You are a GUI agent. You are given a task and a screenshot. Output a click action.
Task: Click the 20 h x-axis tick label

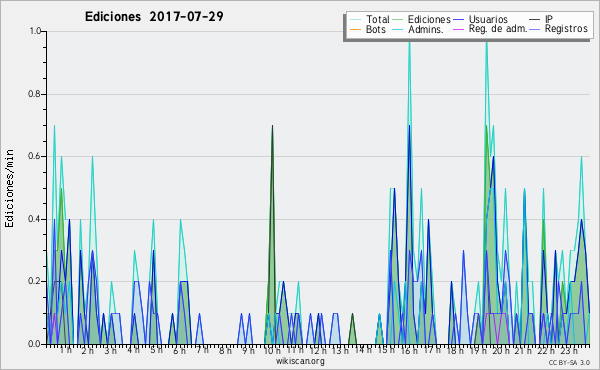(500, 350)
